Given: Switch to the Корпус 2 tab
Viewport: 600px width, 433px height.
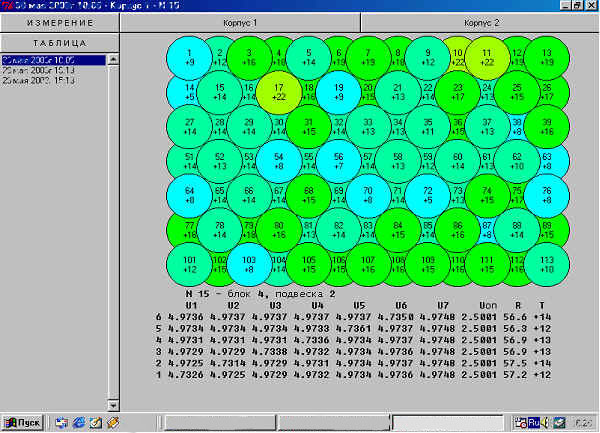Looking at the screenshot, I should pyautogui.click(x=481, y=23).
